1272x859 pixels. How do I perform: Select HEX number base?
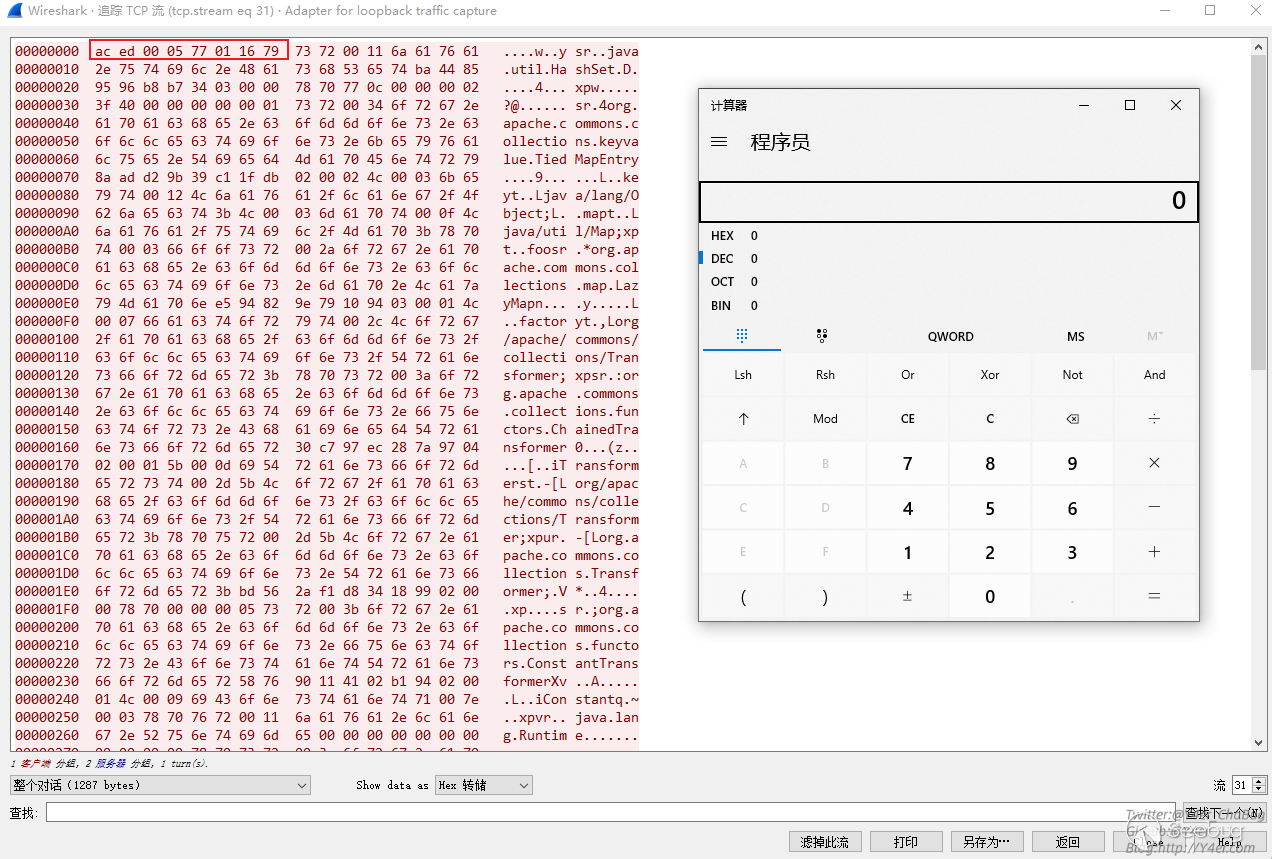[723, 236]
